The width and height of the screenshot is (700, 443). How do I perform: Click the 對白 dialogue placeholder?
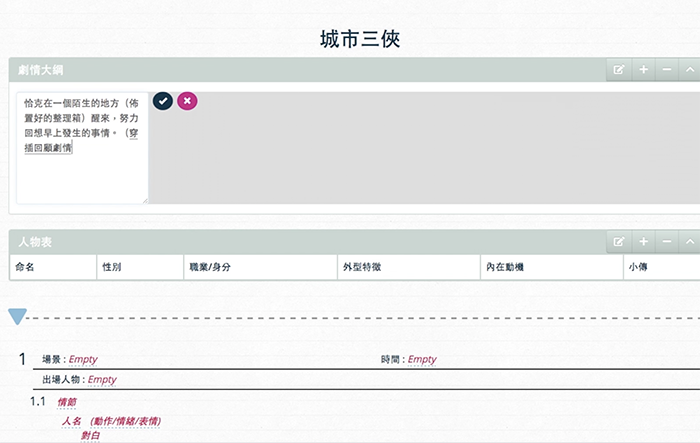click(91, 436)
